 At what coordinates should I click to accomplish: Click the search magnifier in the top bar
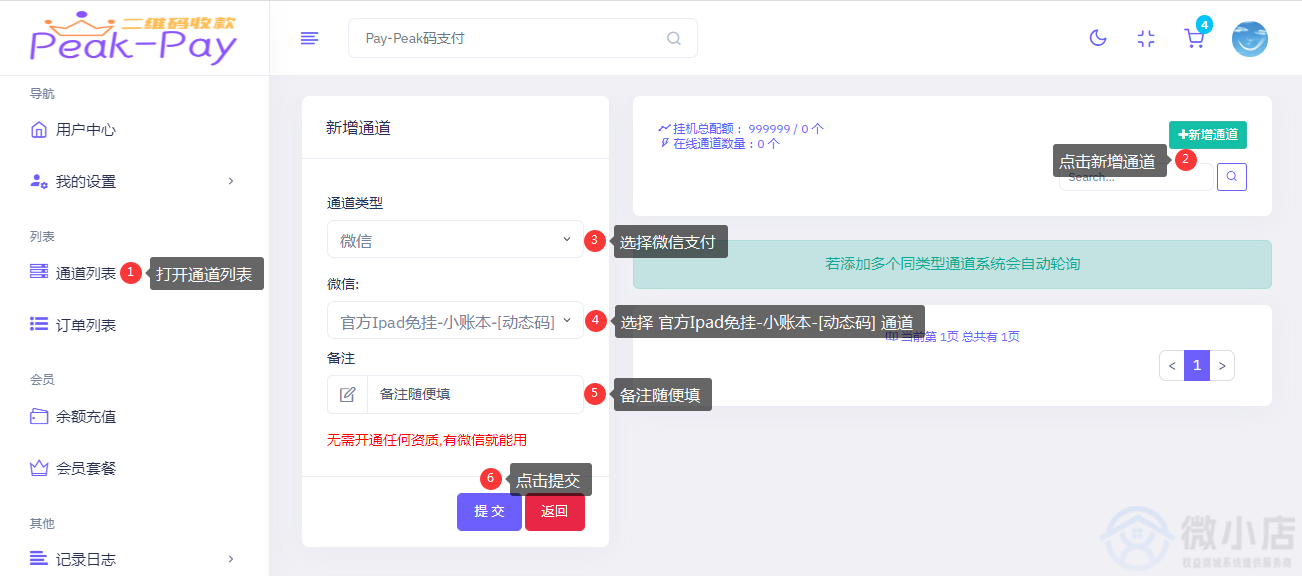click(674, 39)
